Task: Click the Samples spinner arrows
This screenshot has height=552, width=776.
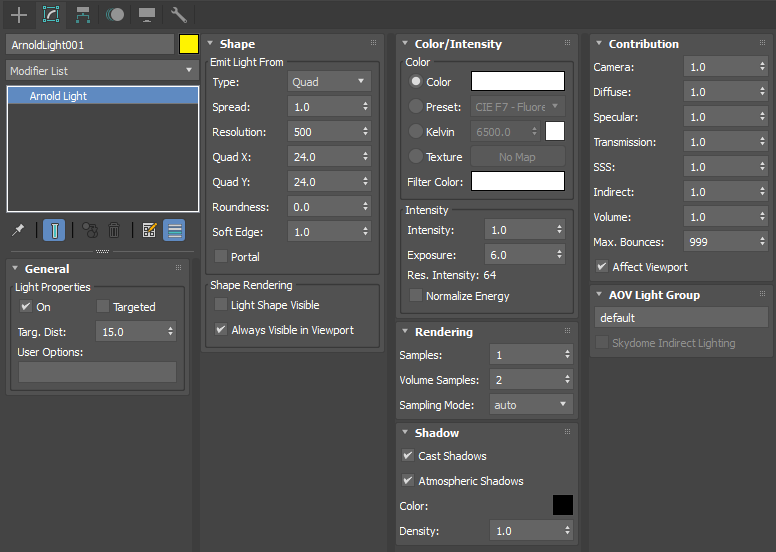Action: [567, 354]
